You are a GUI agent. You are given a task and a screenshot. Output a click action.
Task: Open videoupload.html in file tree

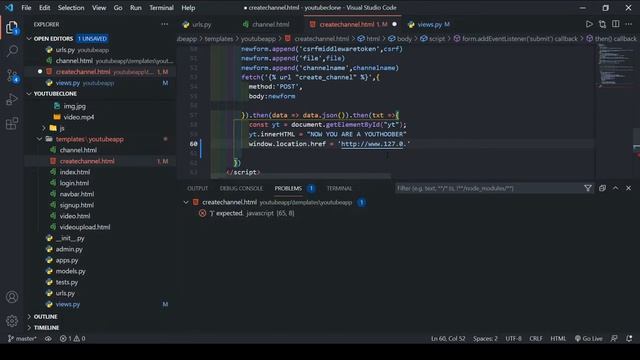coord(85,227)
